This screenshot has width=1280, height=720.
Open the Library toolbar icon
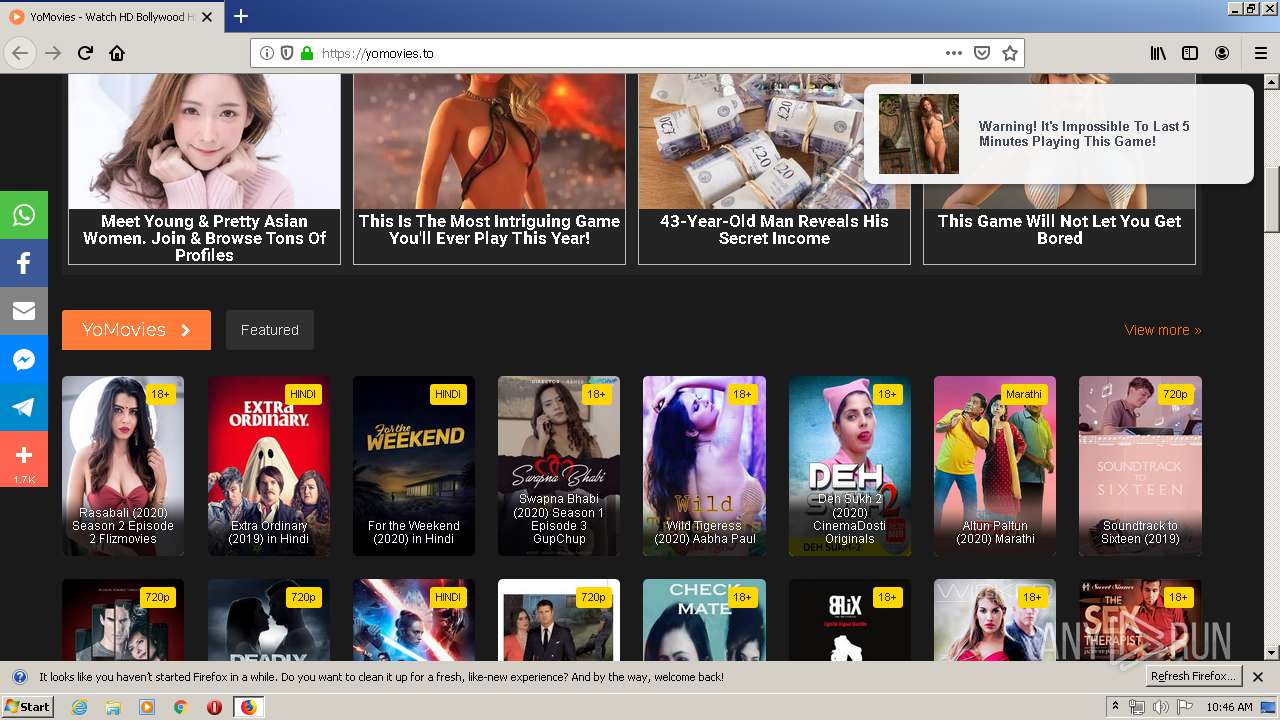(x=1158, y=53)
